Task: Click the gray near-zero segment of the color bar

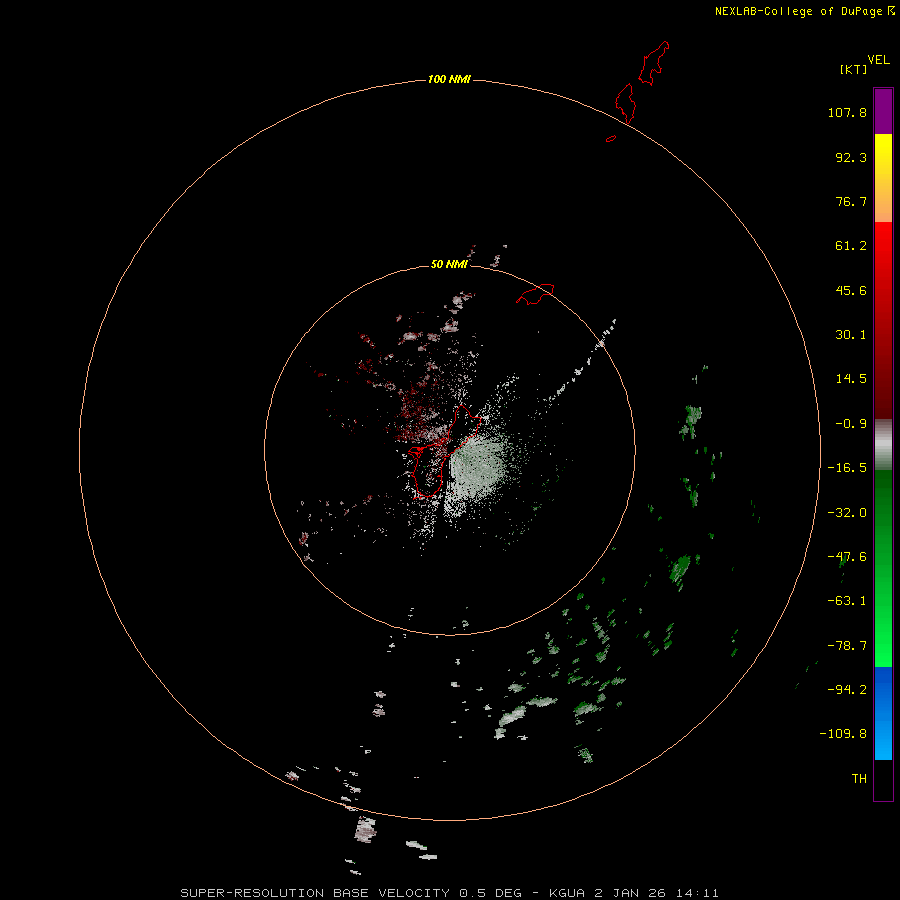Action: [x=883, y=445]
